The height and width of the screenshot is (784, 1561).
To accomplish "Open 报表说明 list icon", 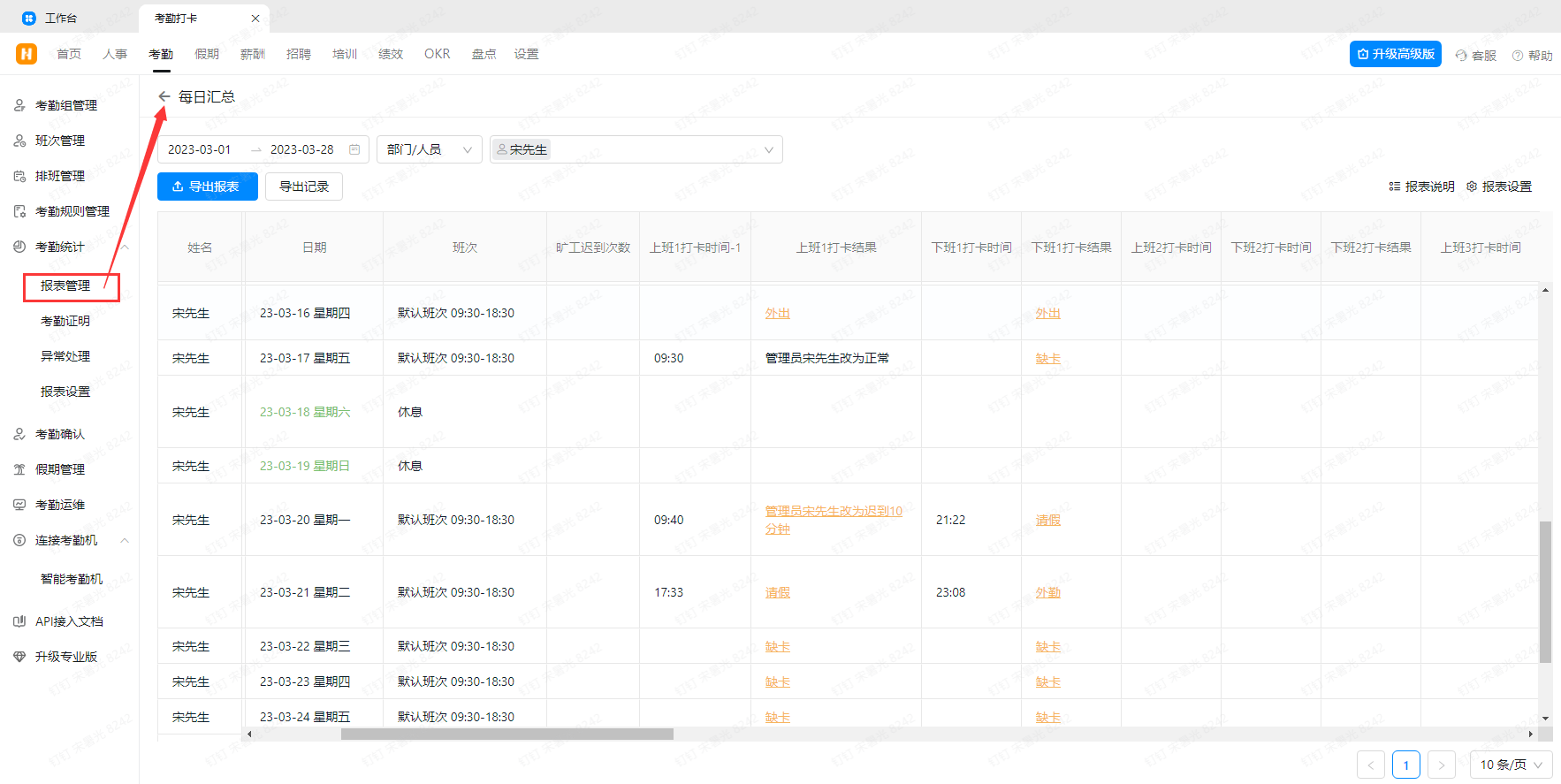I will point(1395,186).
